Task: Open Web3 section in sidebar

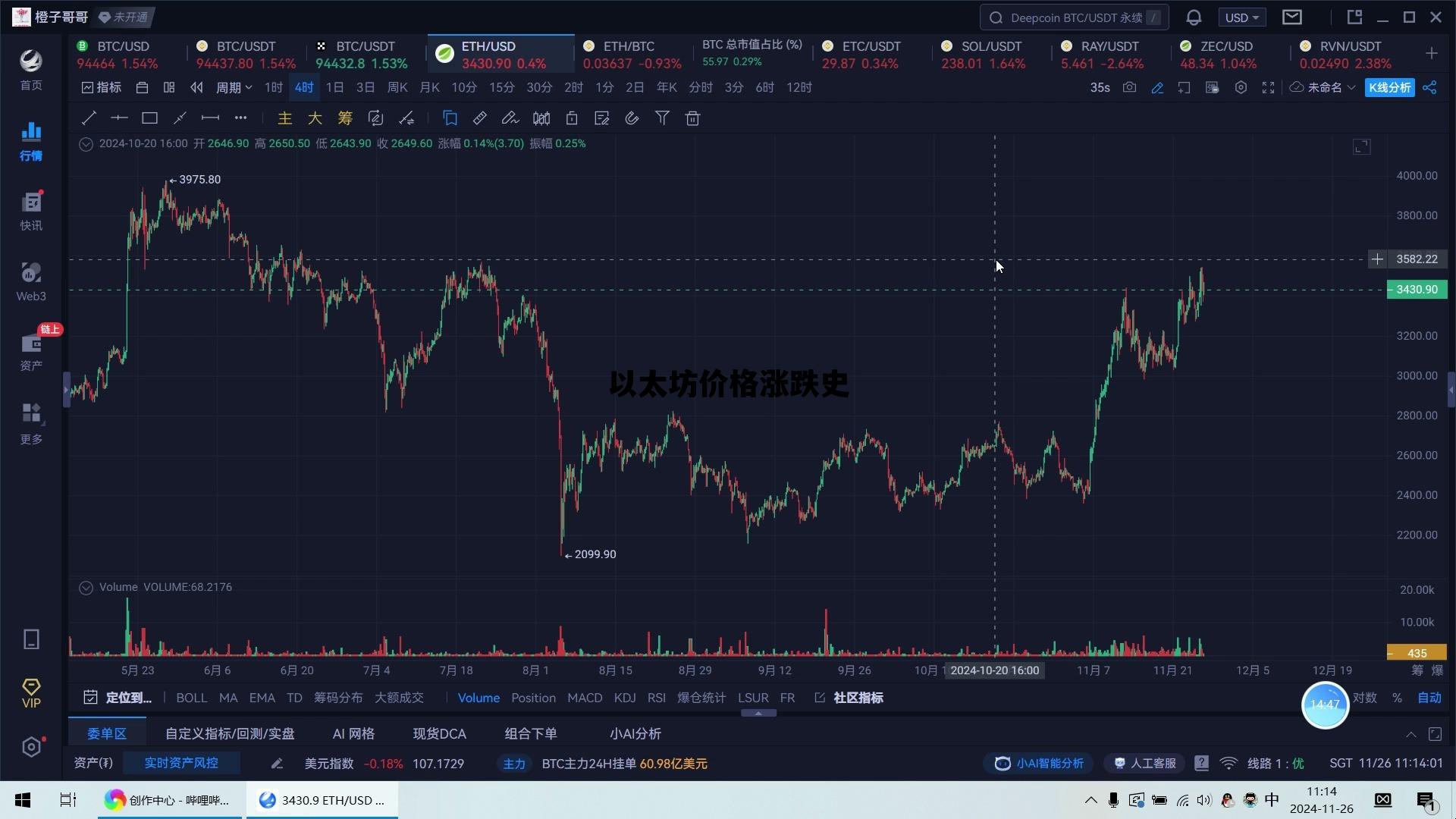Action: 31,281
